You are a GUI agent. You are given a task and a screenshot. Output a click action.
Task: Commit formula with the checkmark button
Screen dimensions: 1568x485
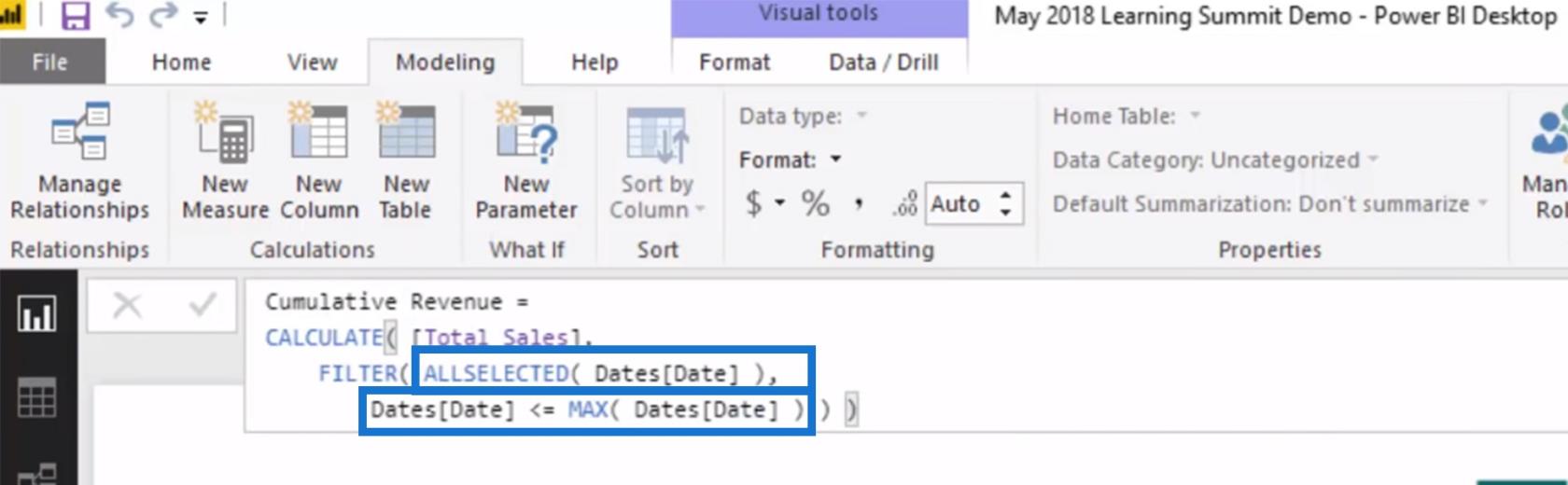(x=202, y=305)
